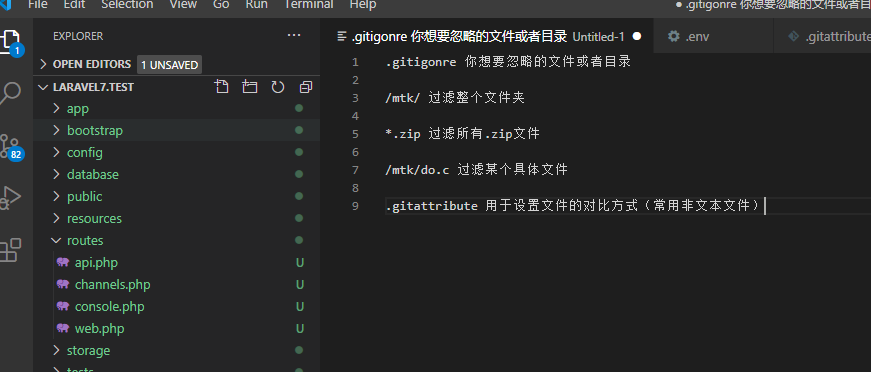Open Explorer more actions ellipsis

294,36
